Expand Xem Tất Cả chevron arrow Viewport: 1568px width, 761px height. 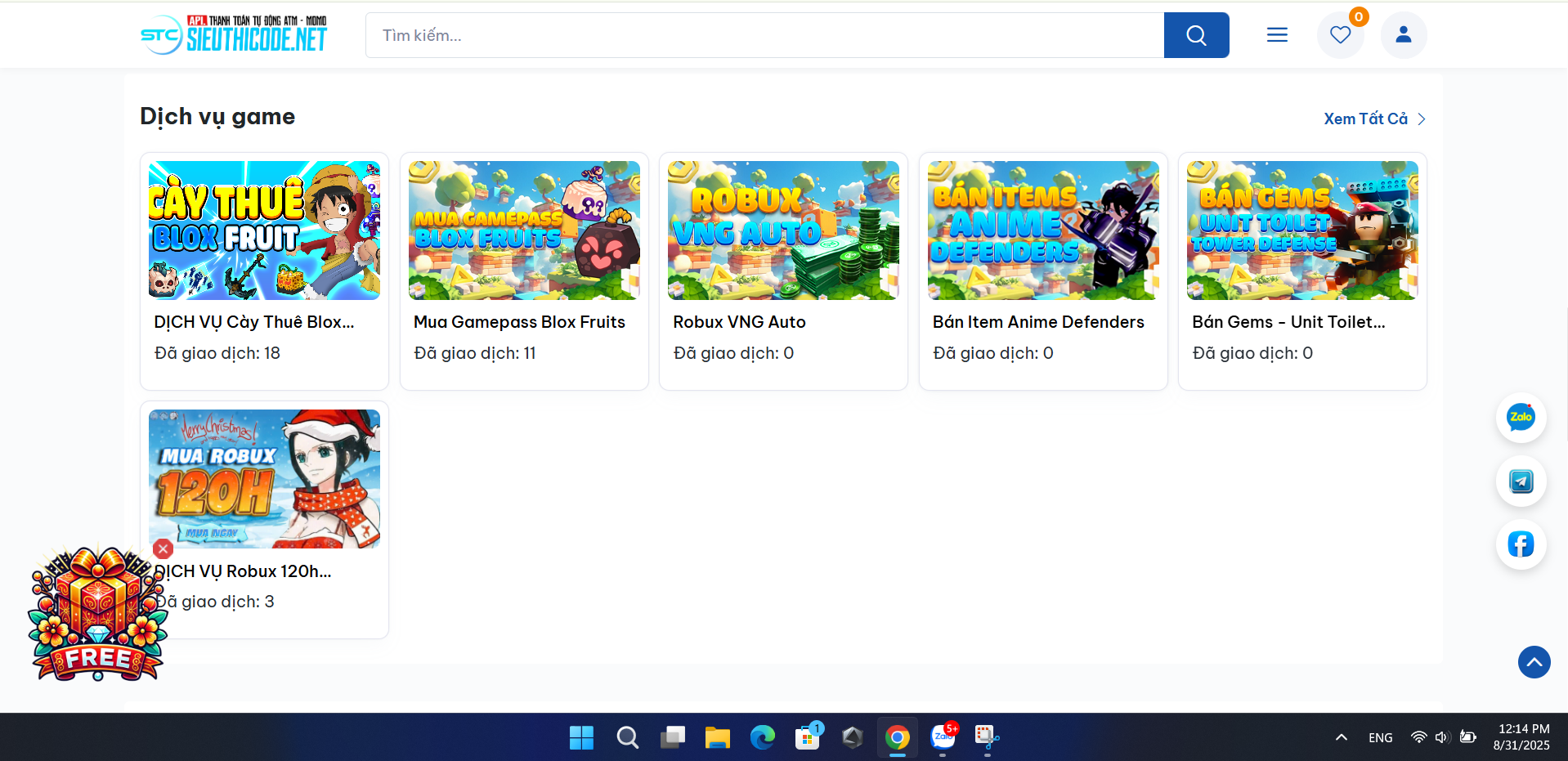[x=1422, y=119]
